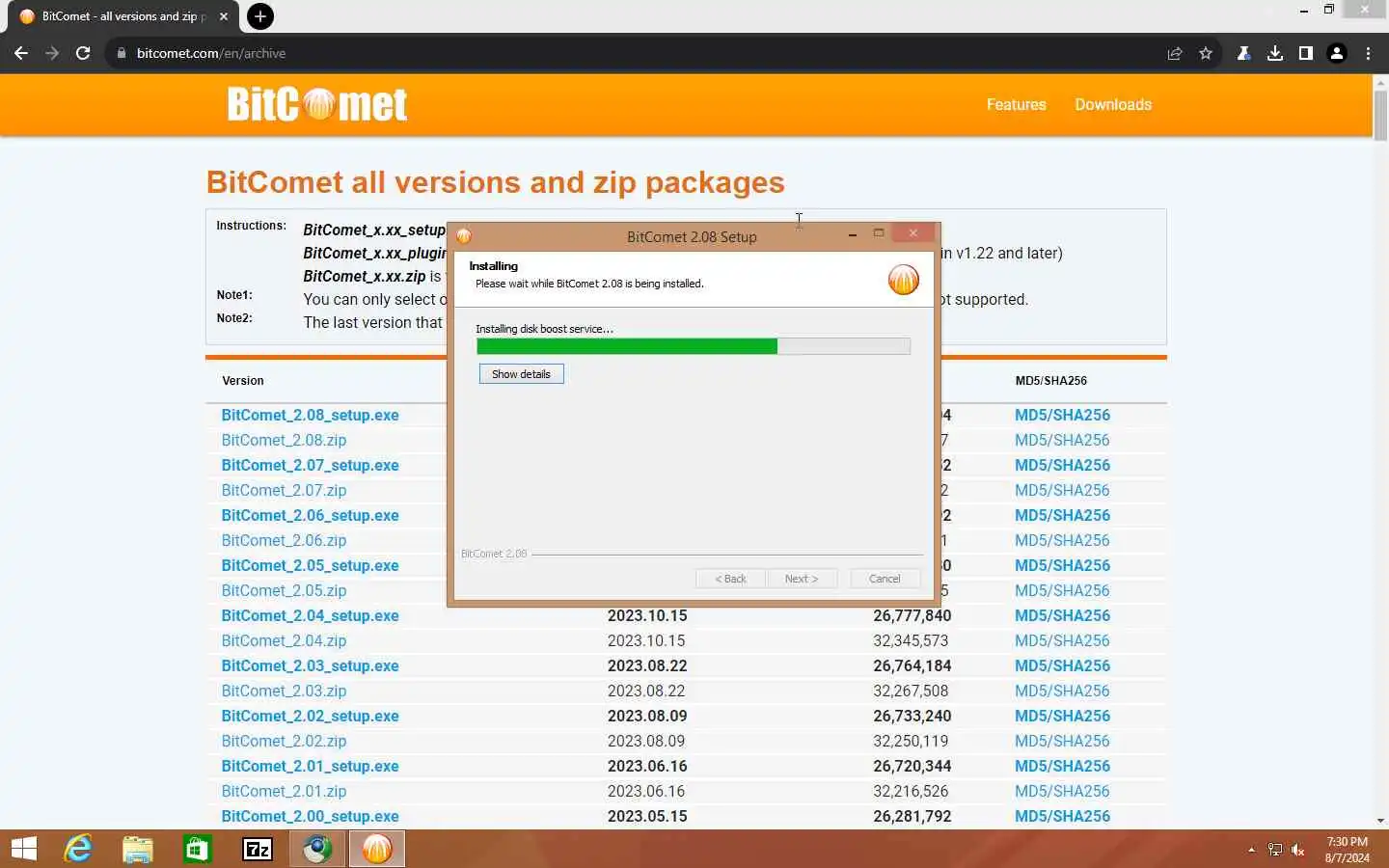This screenshot has height=868, width=1389.
Task: Download BitComet_2.07_setup.exe
Action: (x=310, y=465)
